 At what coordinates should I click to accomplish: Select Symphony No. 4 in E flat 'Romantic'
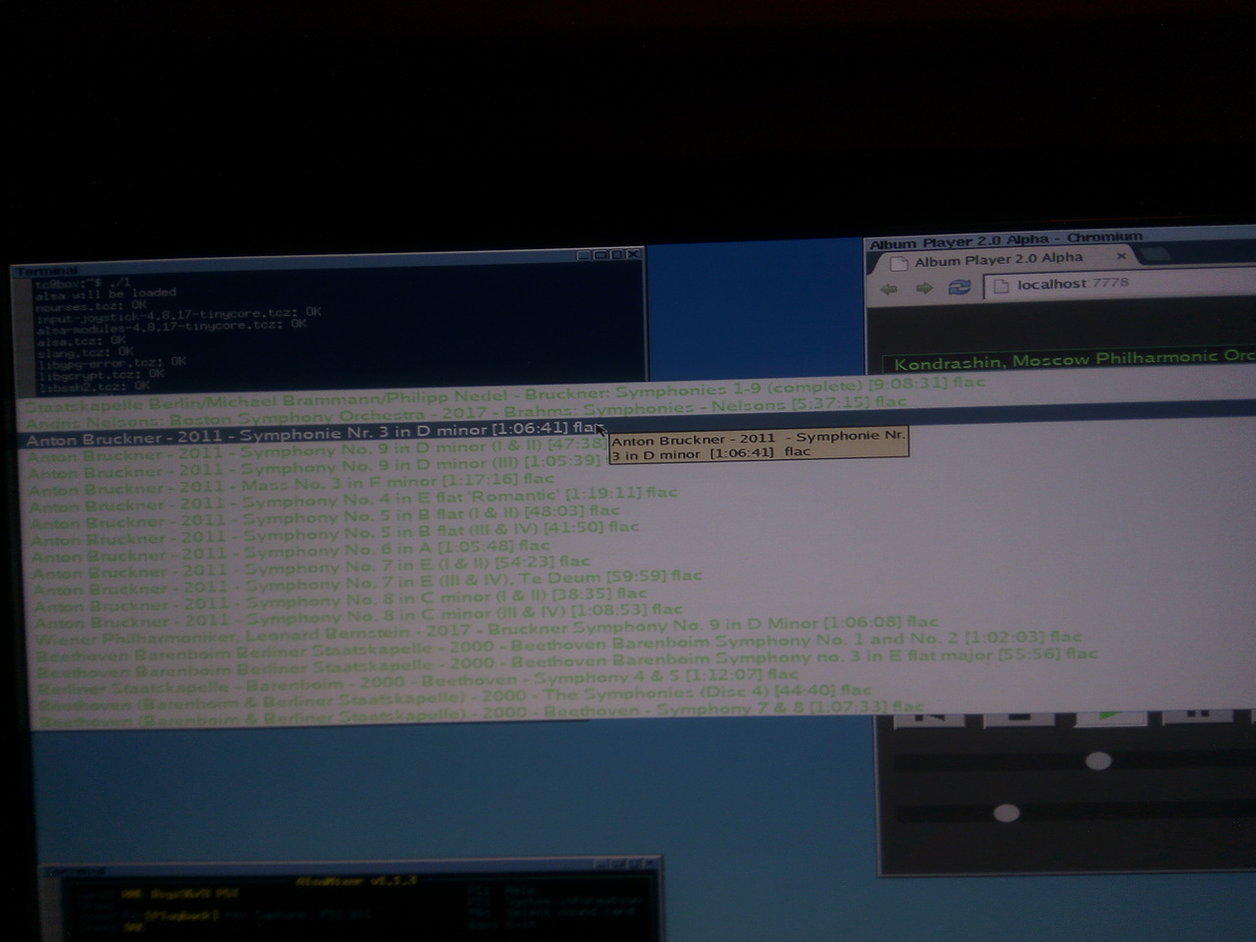(353, 497)
